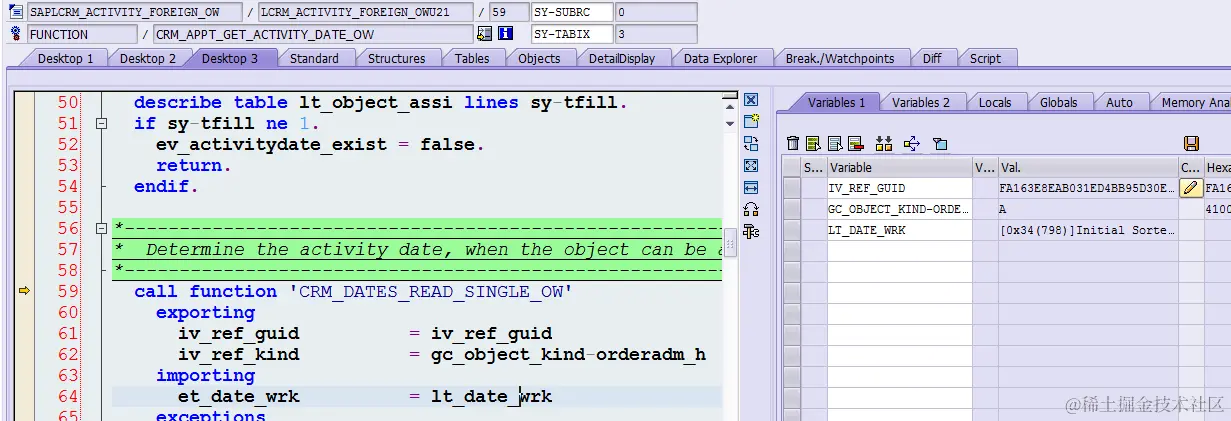Click the SY-SUBRC value field
Image resolution: width=1231 pixels, height=421 pixels.
pyautogui.click(x=656, y=13)
